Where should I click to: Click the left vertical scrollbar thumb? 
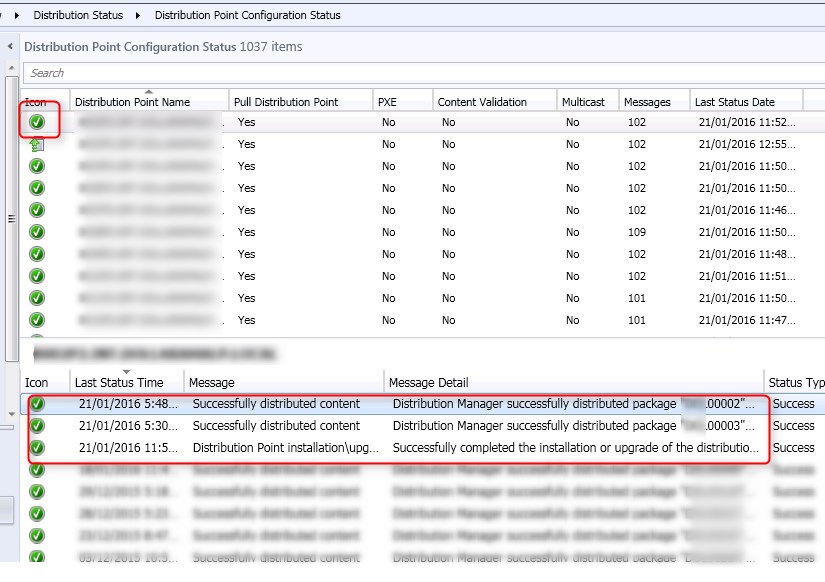(x=12, y=219)
